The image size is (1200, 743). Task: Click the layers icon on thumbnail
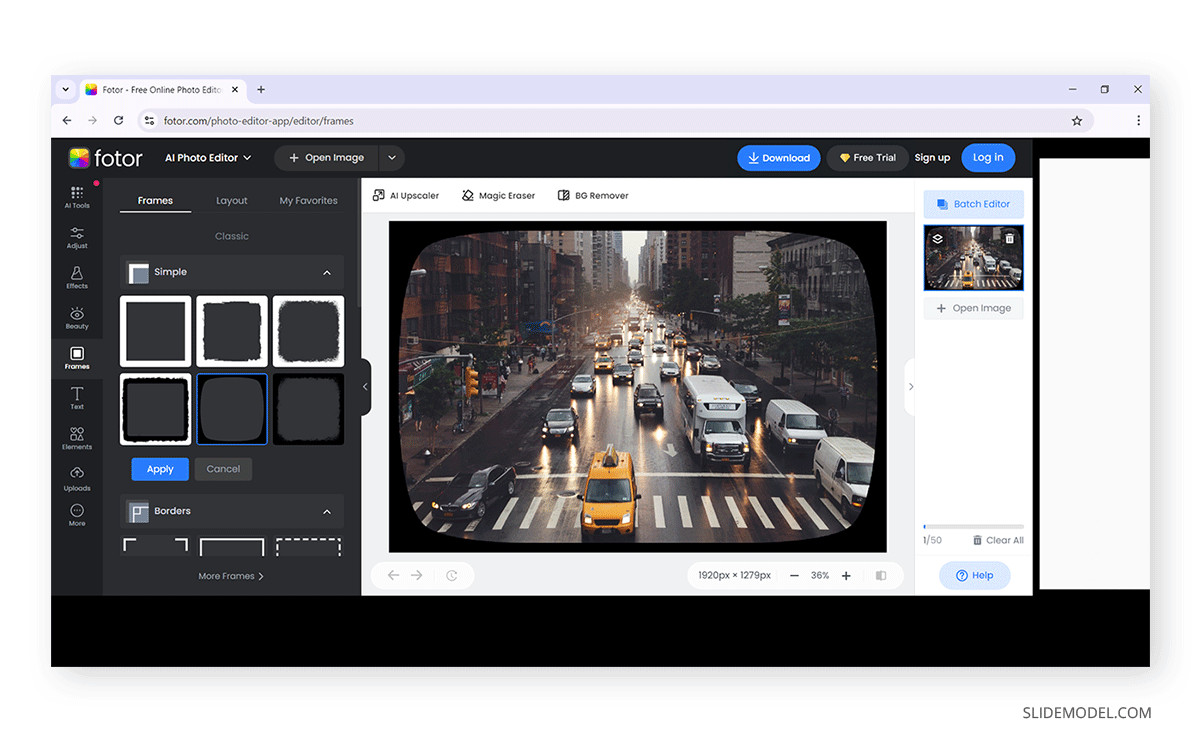click(x=937, y=239)
